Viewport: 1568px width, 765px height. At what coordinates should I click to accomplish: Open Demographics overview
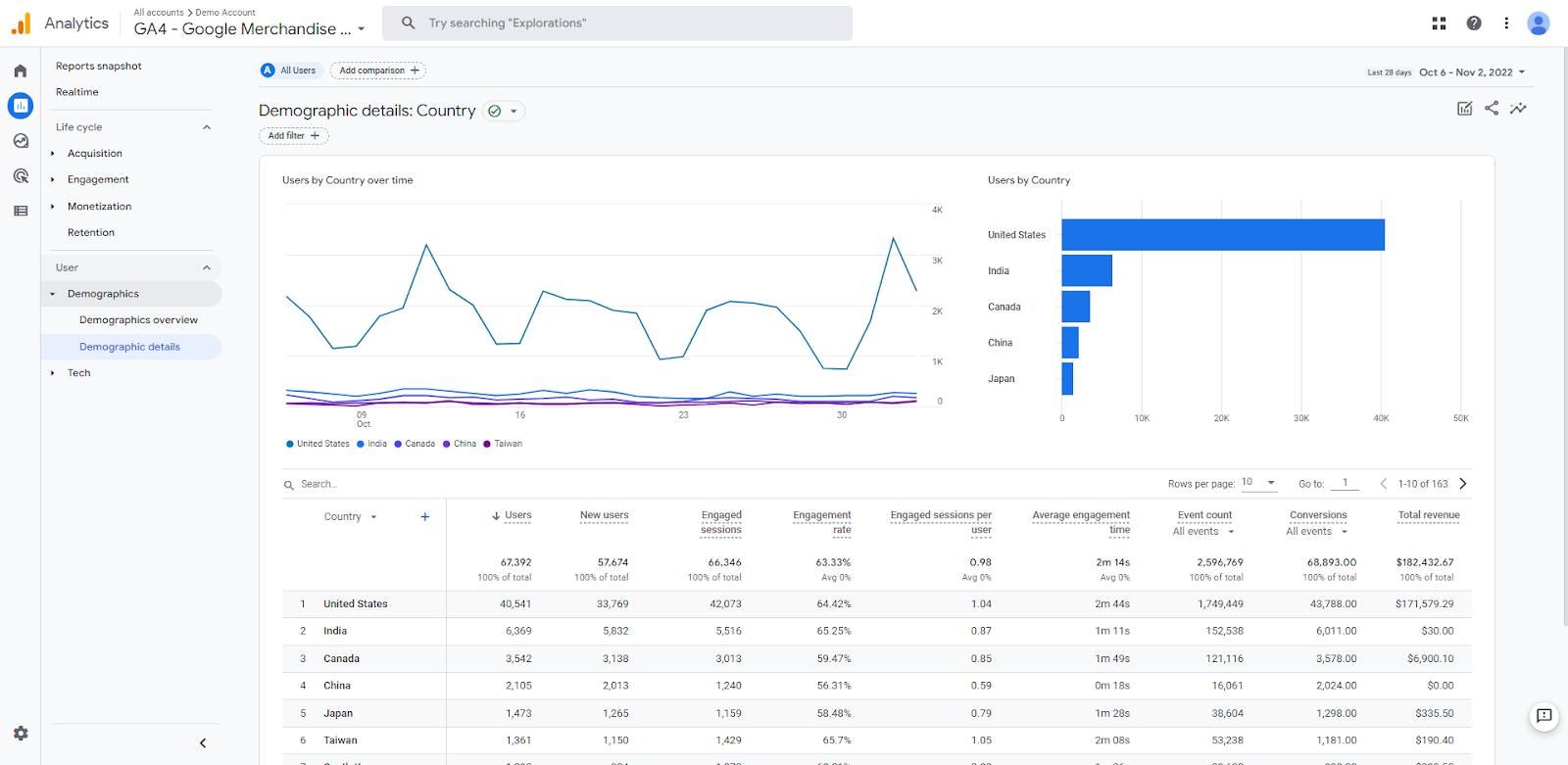138,320
